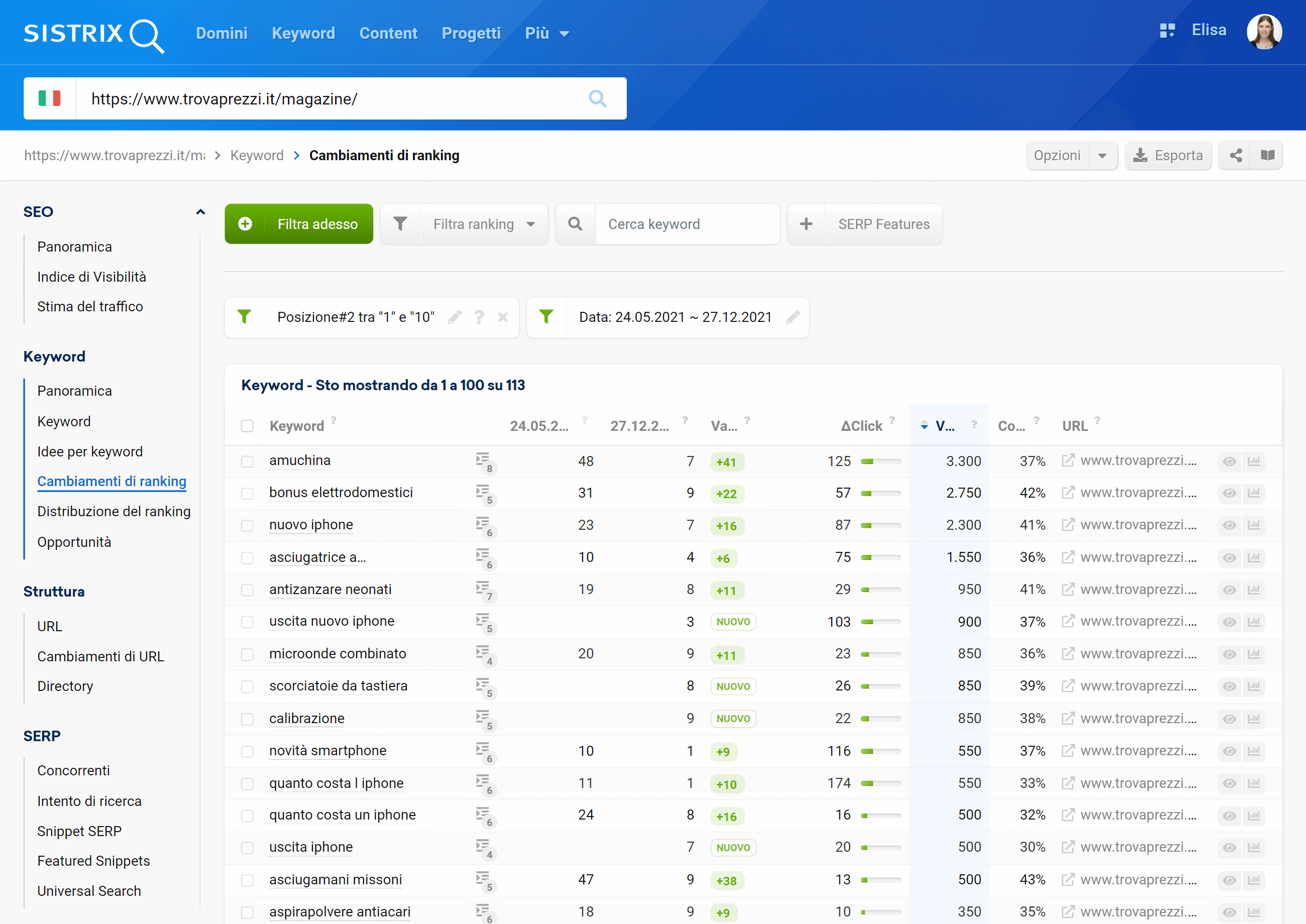
Task: Toggle the checkbox next to amuchina keyword
Action: coord(248,461)
